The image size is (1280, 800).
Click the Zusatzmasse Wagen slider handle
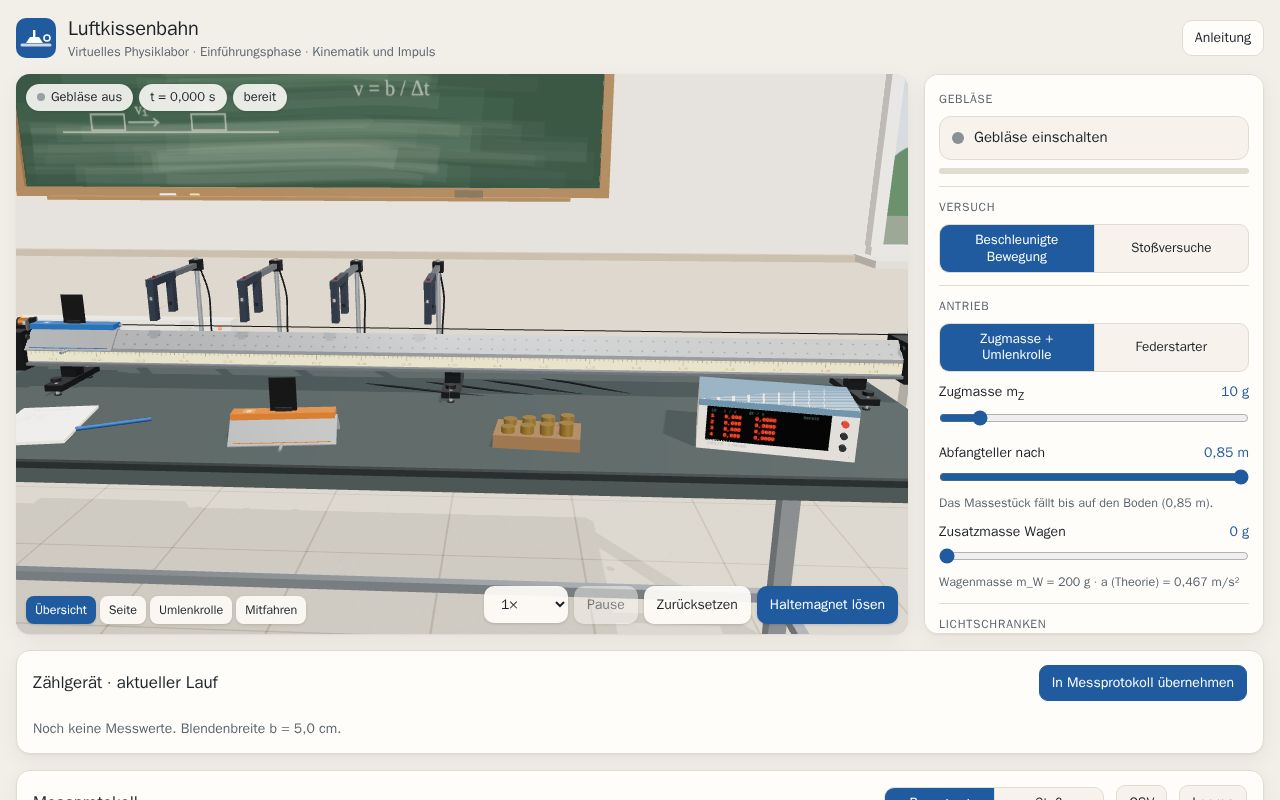point(947,556)
